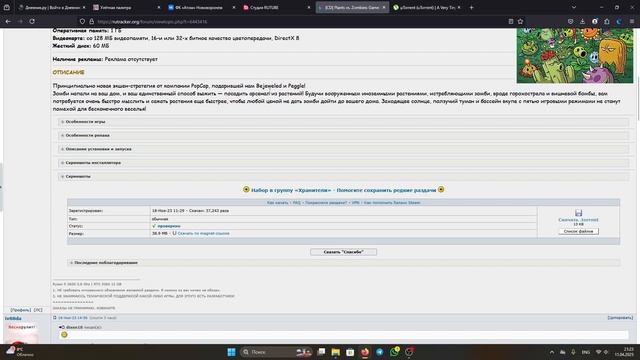Open a new tab with the plus button
This screenshot has width=640, height=360.
[471, 7]
